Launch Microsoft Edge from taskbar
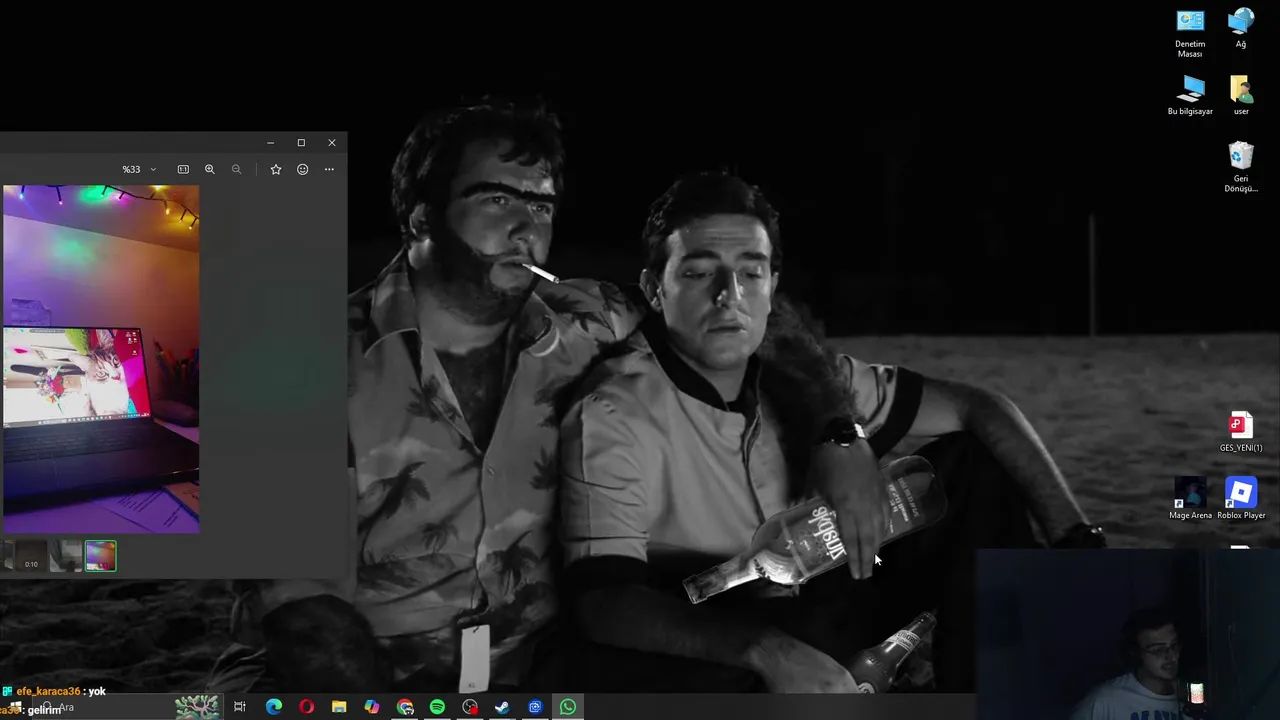 point(274,707)
